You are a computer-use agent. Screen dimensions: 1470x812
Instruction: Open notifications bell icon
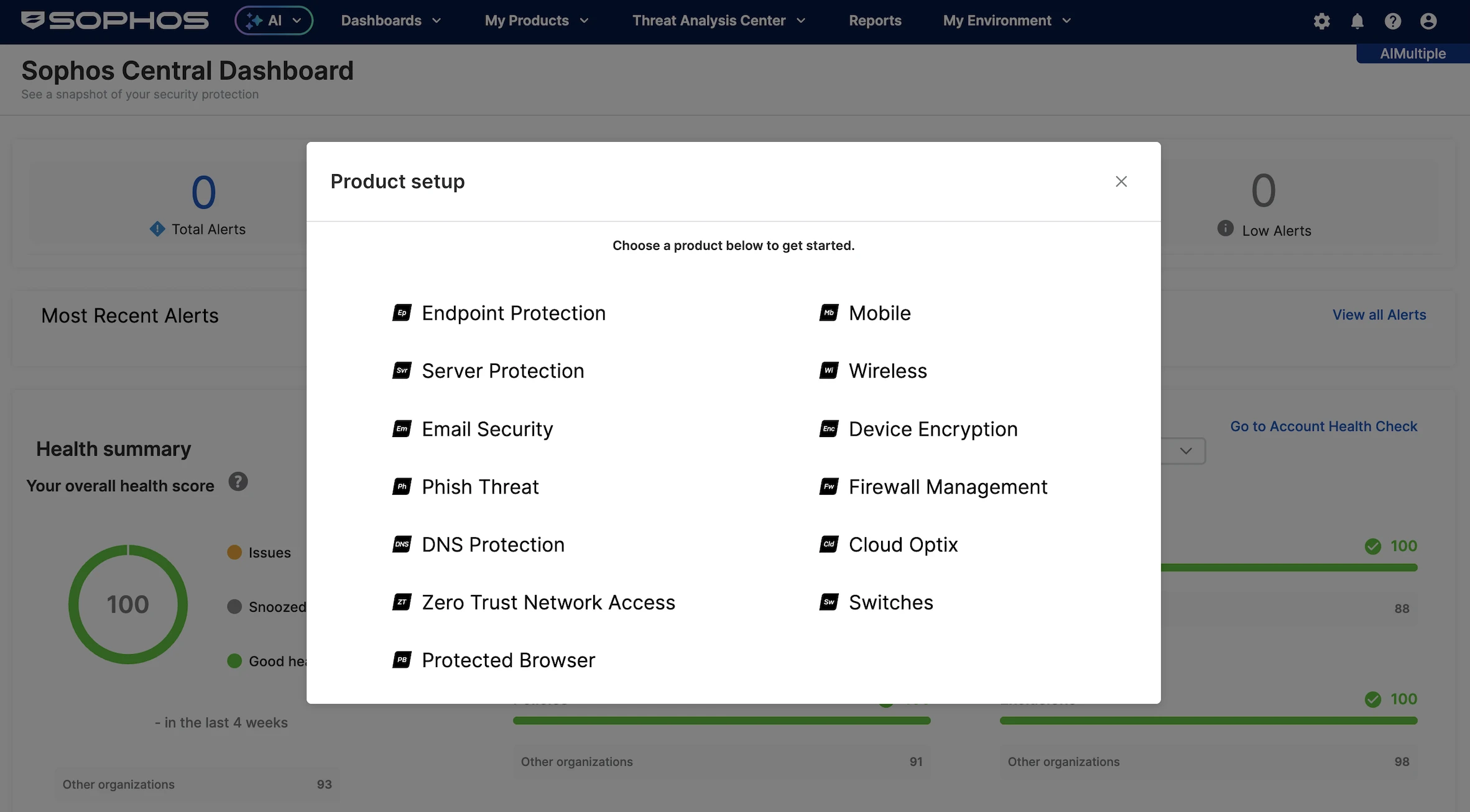coord(1357,21)
